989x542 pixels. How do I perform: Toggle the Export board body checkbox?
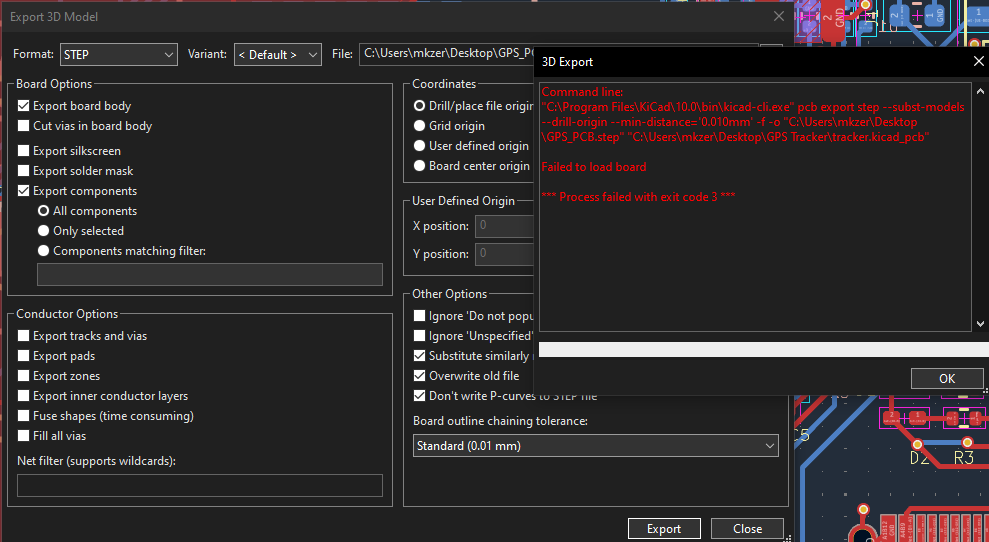click(x=23, y=106)
